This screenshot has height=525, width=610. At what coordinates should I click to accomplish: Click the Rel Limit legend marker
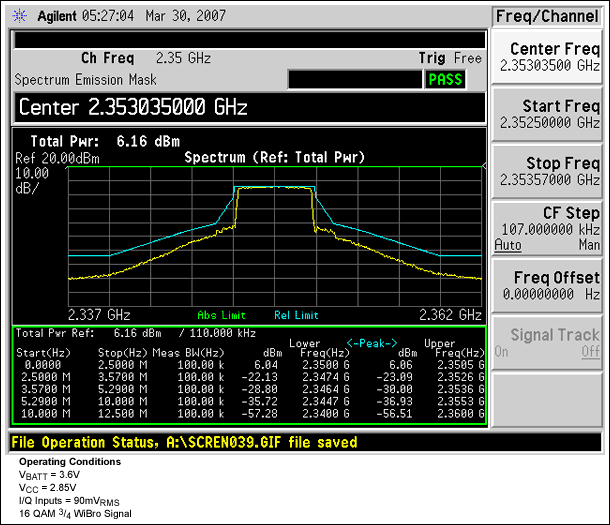294,312
